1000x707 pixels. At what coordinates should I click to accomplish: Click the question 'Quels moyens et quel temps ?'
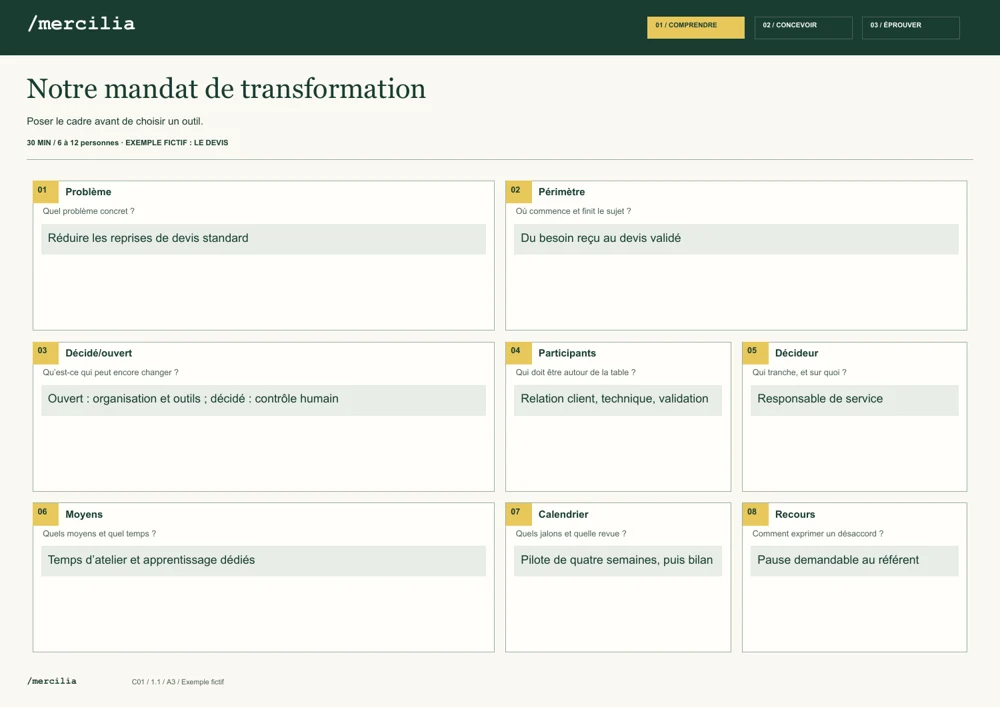(x=99, y=534)
